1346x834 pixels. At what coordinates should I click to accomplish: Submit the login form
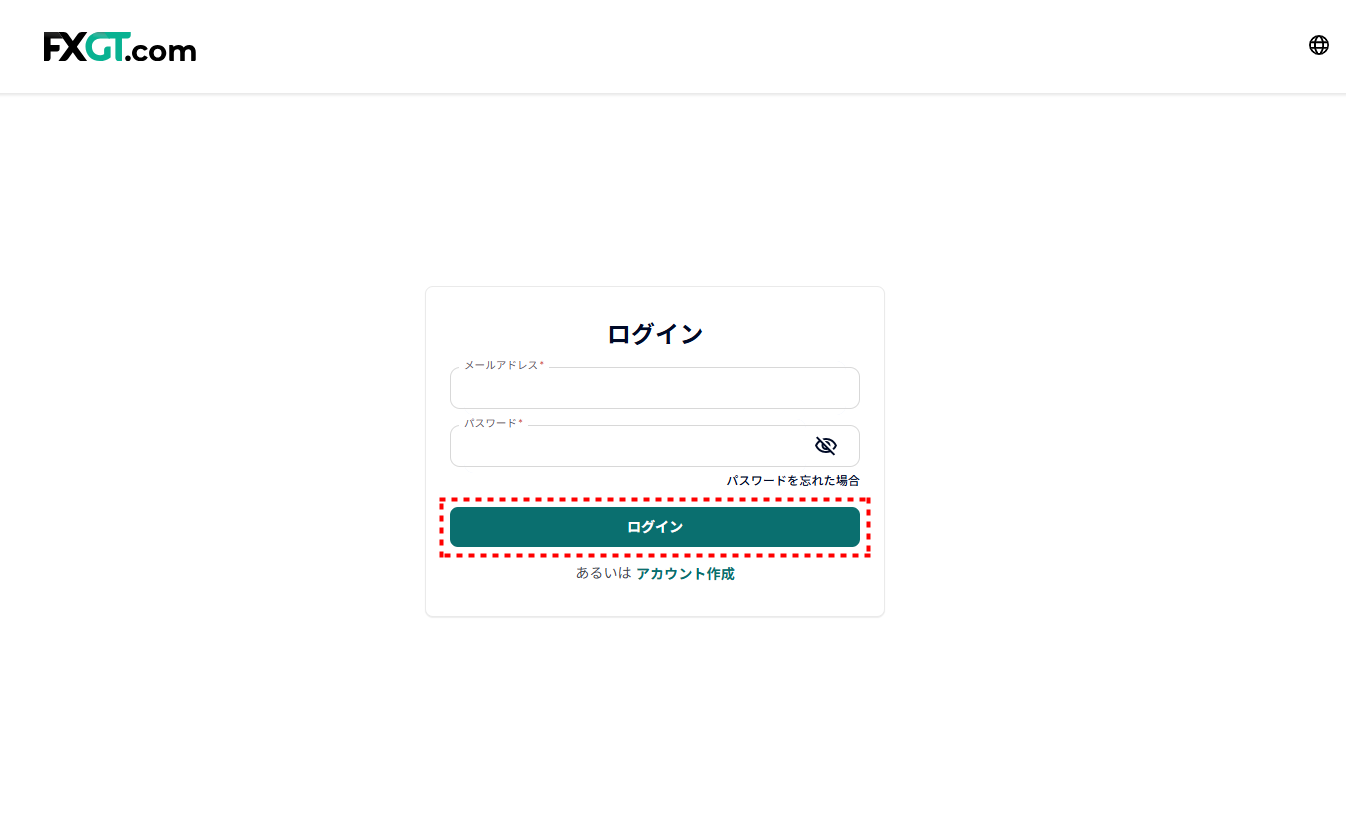tap(654, 527)
